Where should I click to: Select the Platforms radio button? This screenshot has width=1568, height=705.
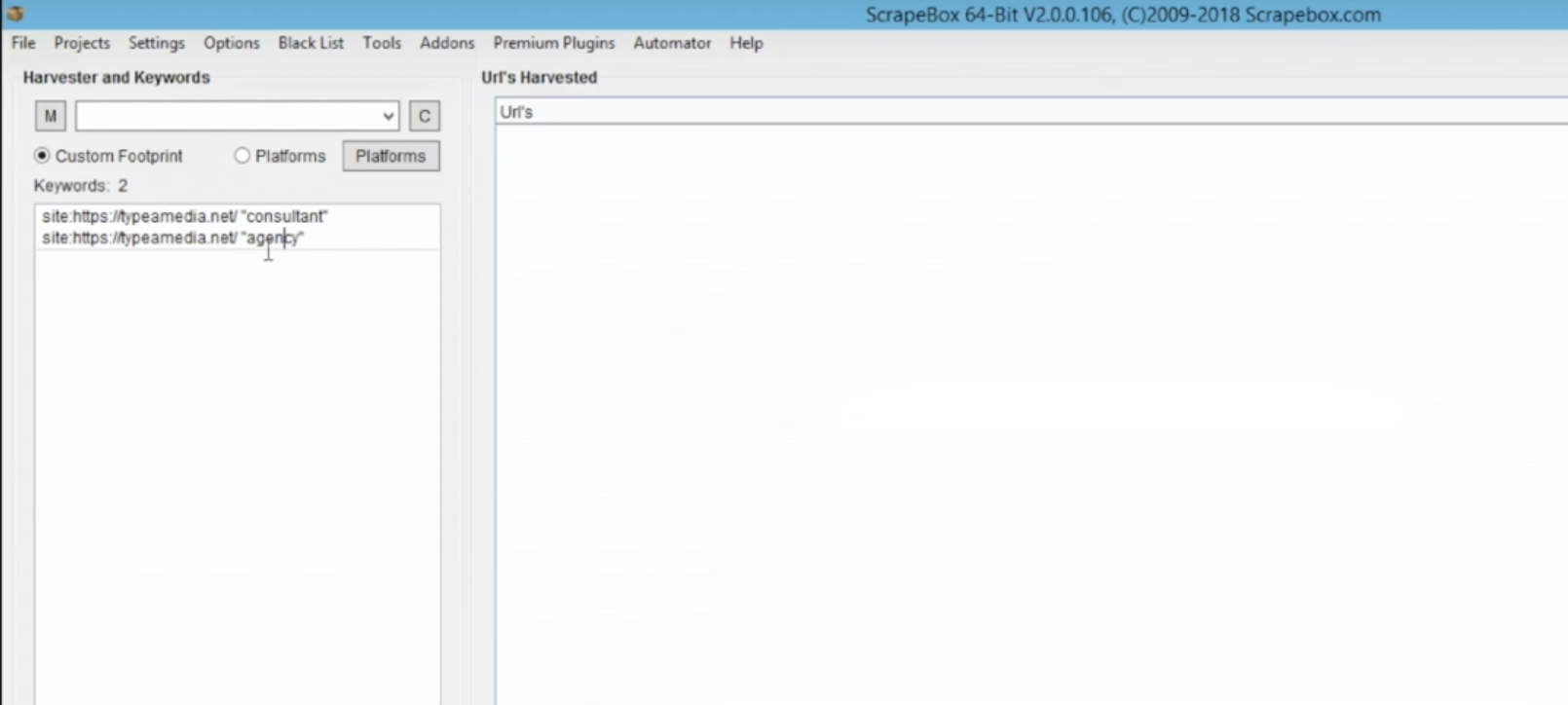click(242, 156)
